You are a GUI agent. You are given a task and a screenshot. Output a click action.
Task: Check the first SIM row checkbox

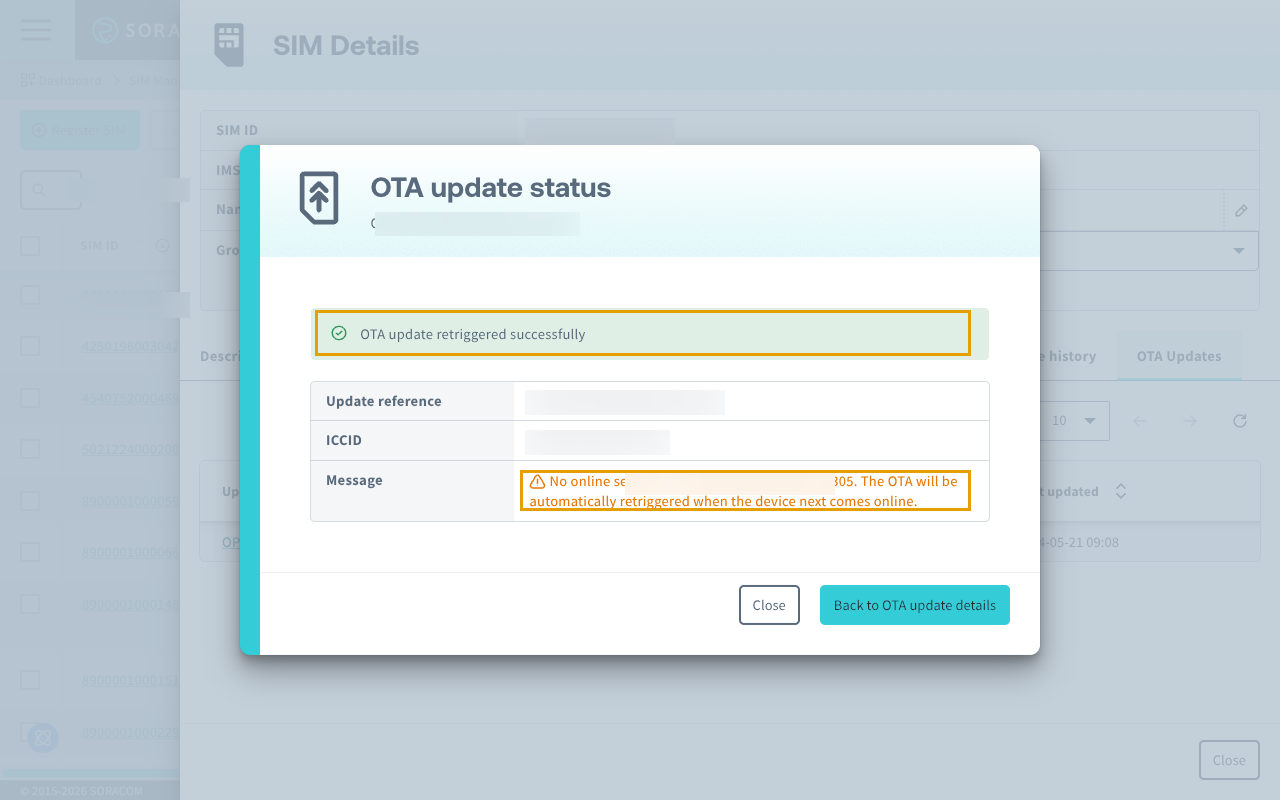pyautogui.click(x=29, y=294)
